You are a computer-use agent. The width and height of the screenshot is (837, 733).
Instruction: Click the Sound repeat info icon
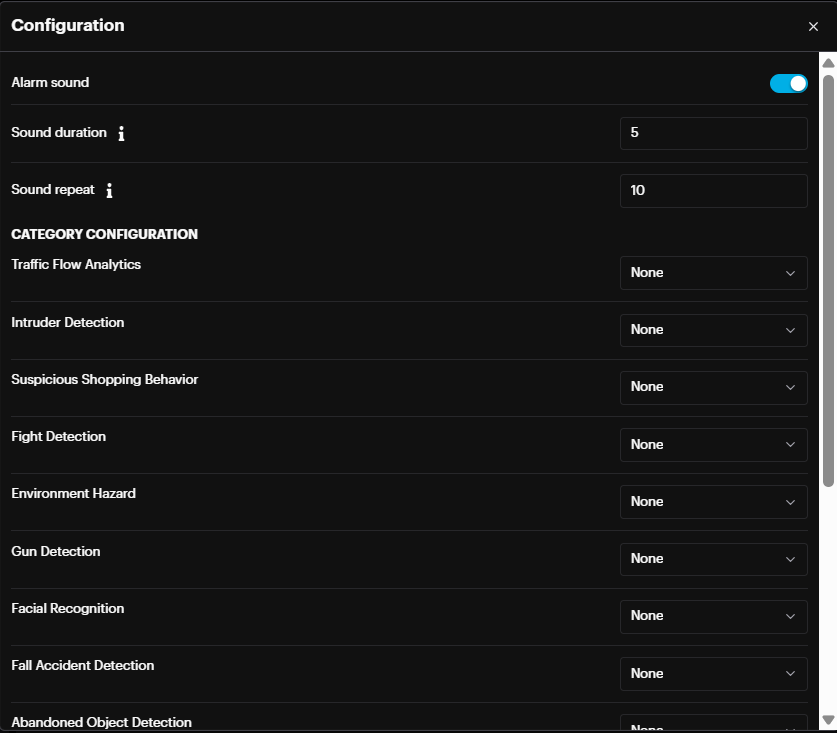click(109, 190)
